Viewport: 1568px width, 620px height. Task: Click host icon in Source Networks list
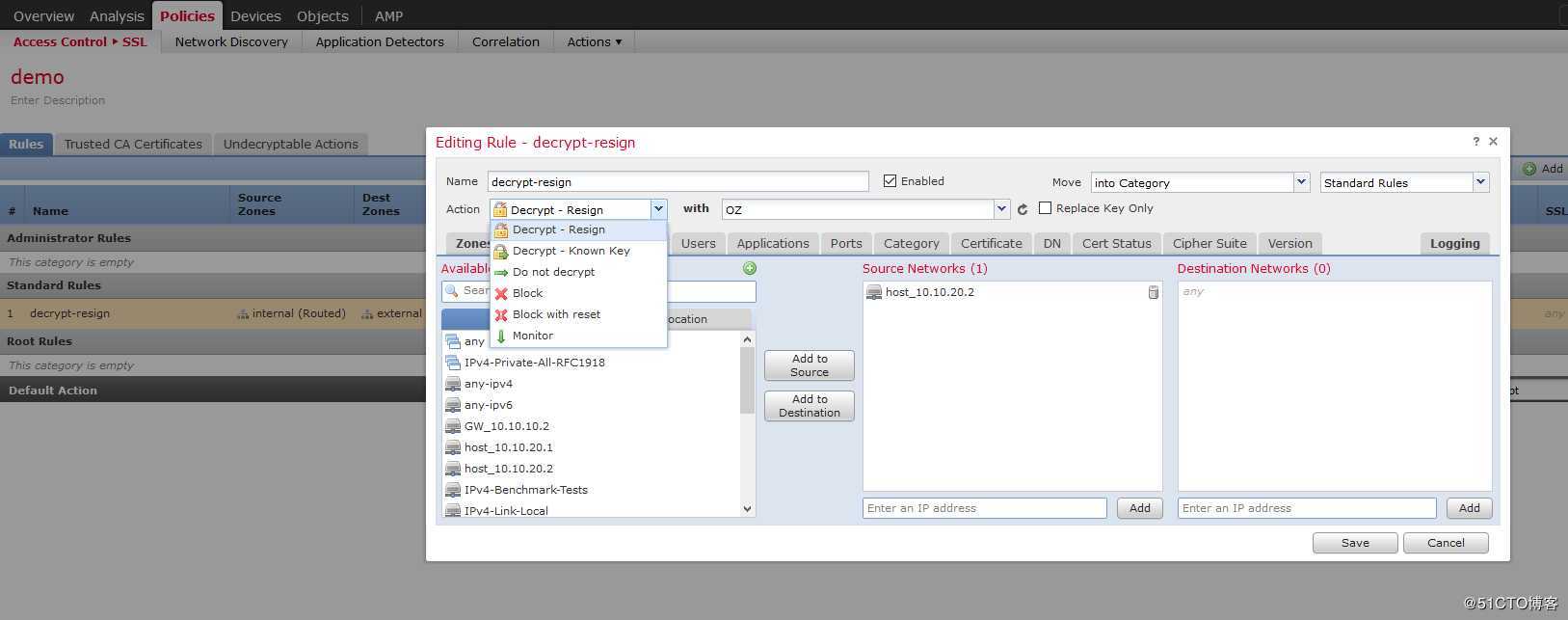[x=874, y=292]
